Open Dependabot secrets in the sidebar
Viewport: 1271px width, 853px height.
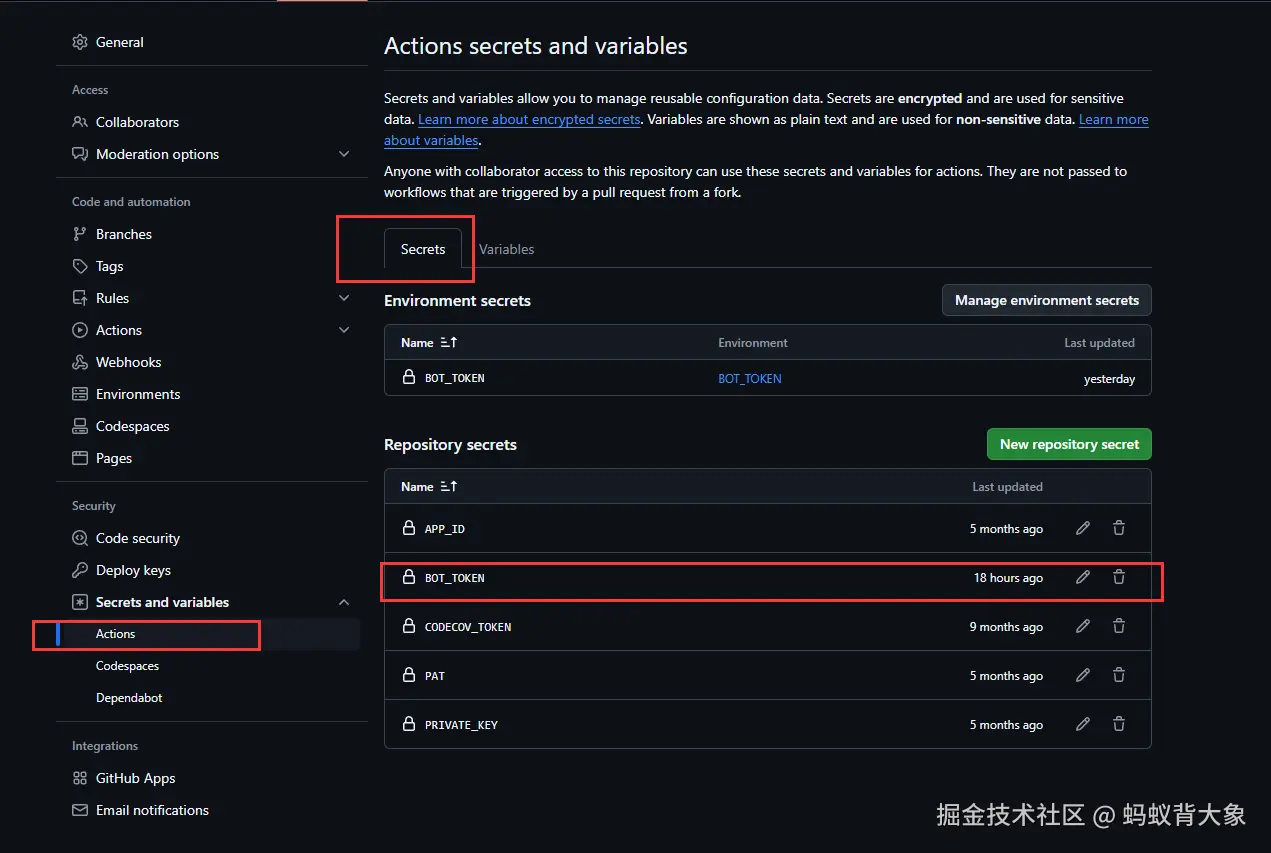(129, 698)
